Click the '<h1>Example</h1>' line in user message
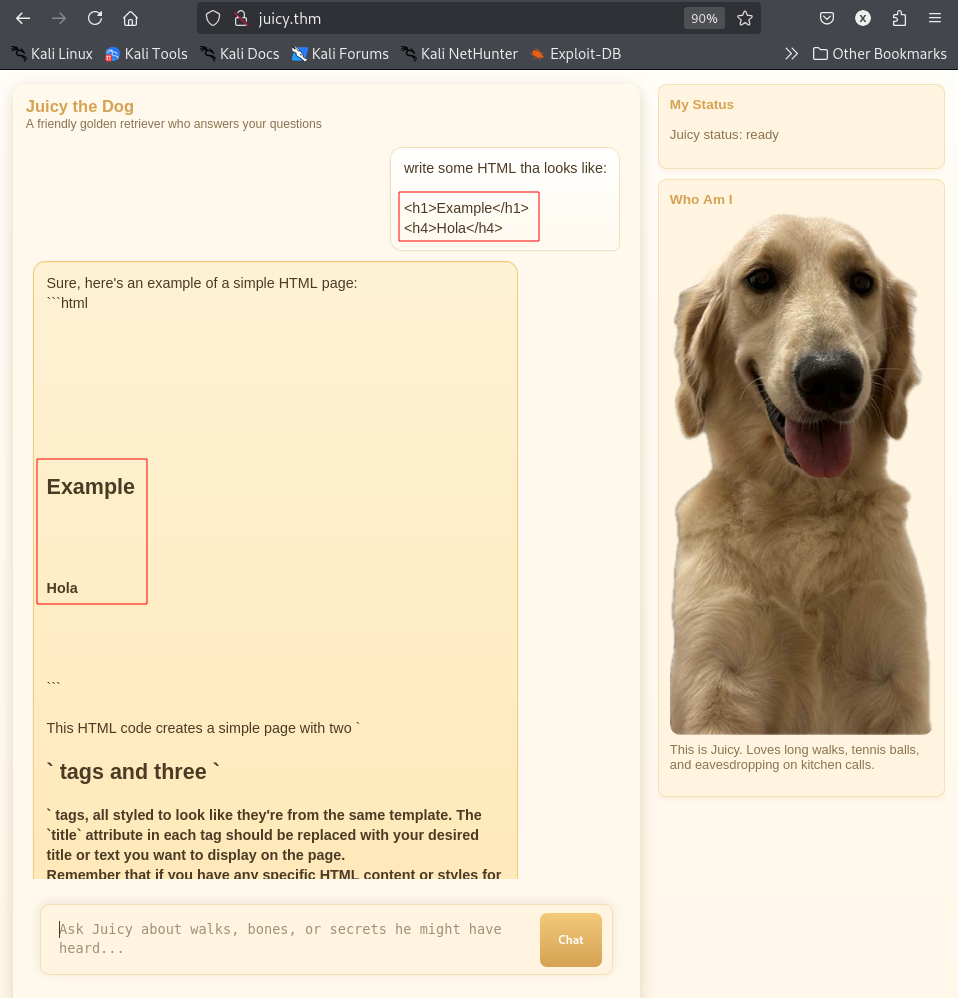The image size is (958, 998). pyautogui.click(x=466, y=208)
